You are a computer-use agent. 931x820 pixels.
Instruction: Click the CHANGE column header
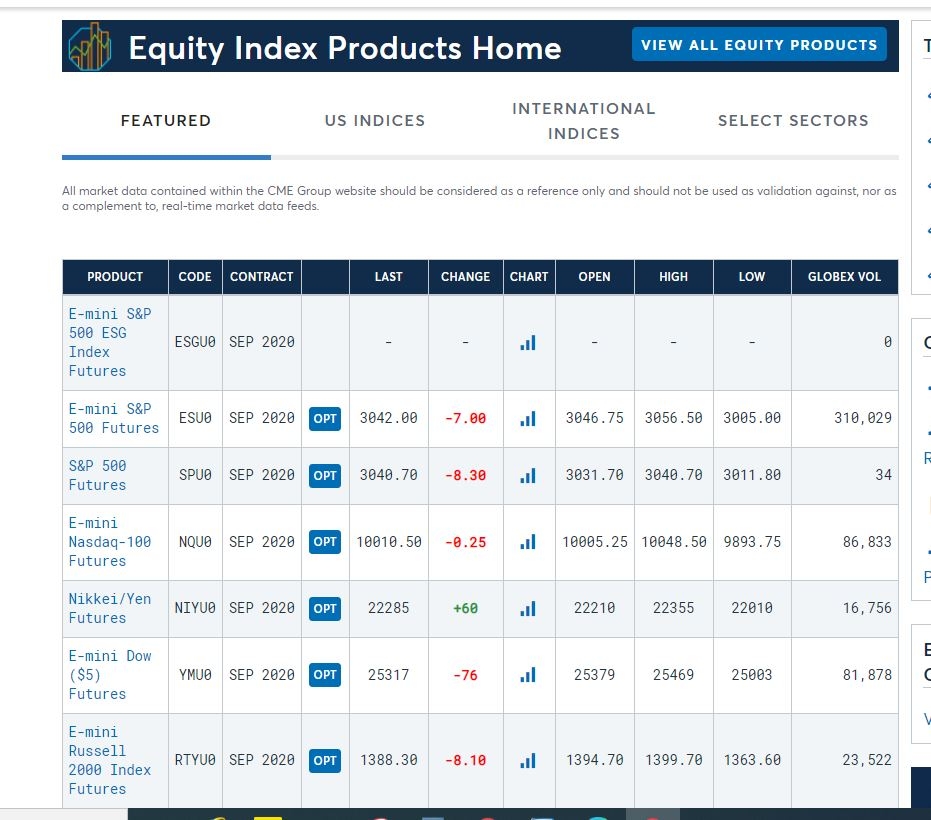tap(465, 277)
